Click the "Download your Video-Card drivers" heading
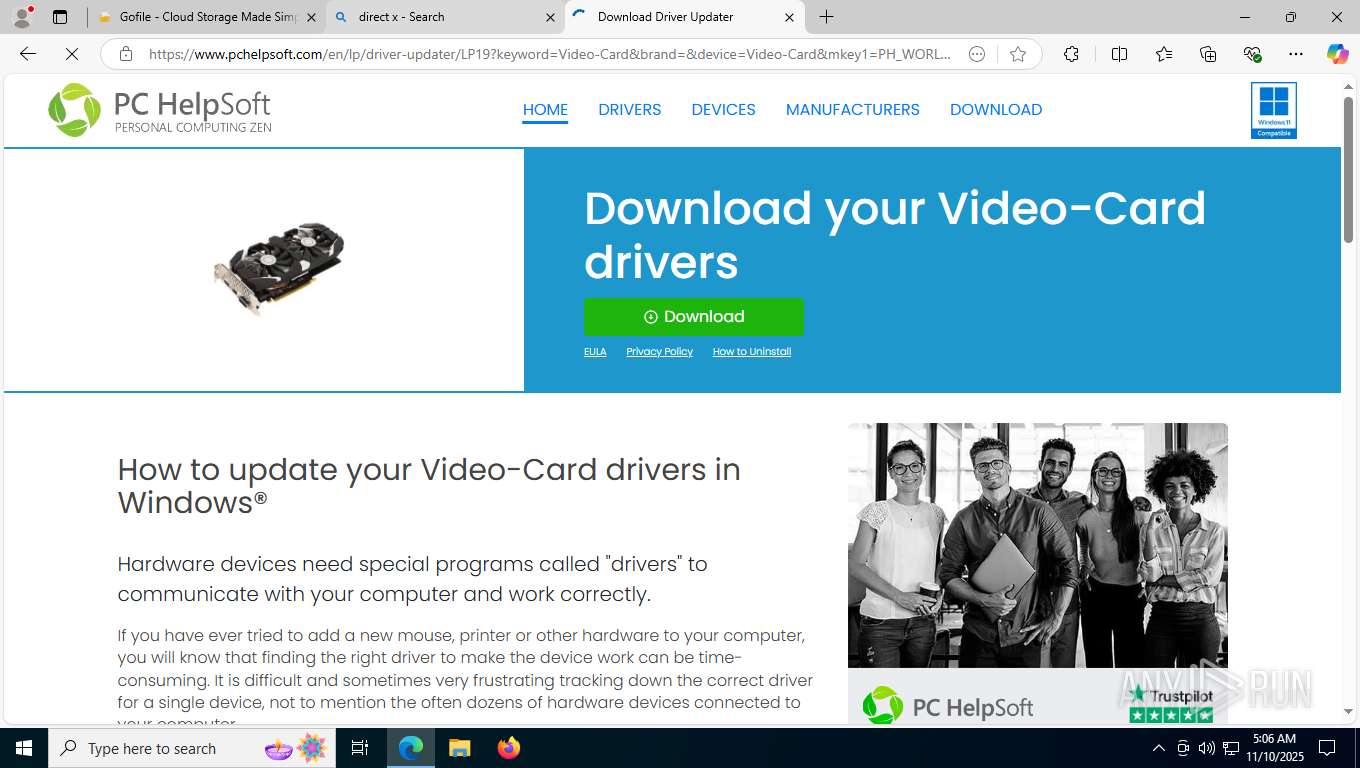Image resolution: width=1360 pixels, height=768 pixels. [x=895, y=235]
